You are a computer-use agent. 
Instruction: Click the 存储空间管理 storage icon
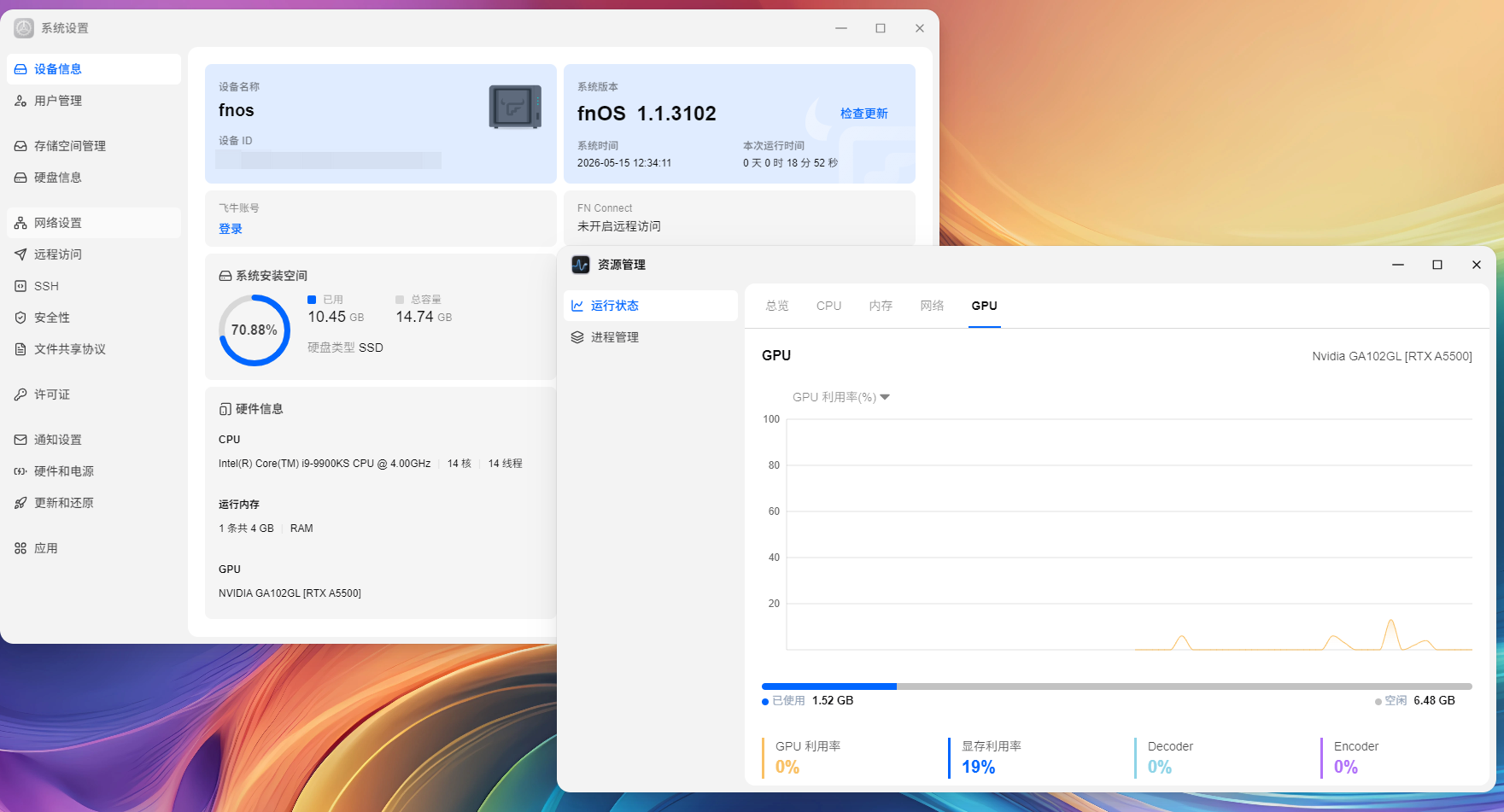20,146
